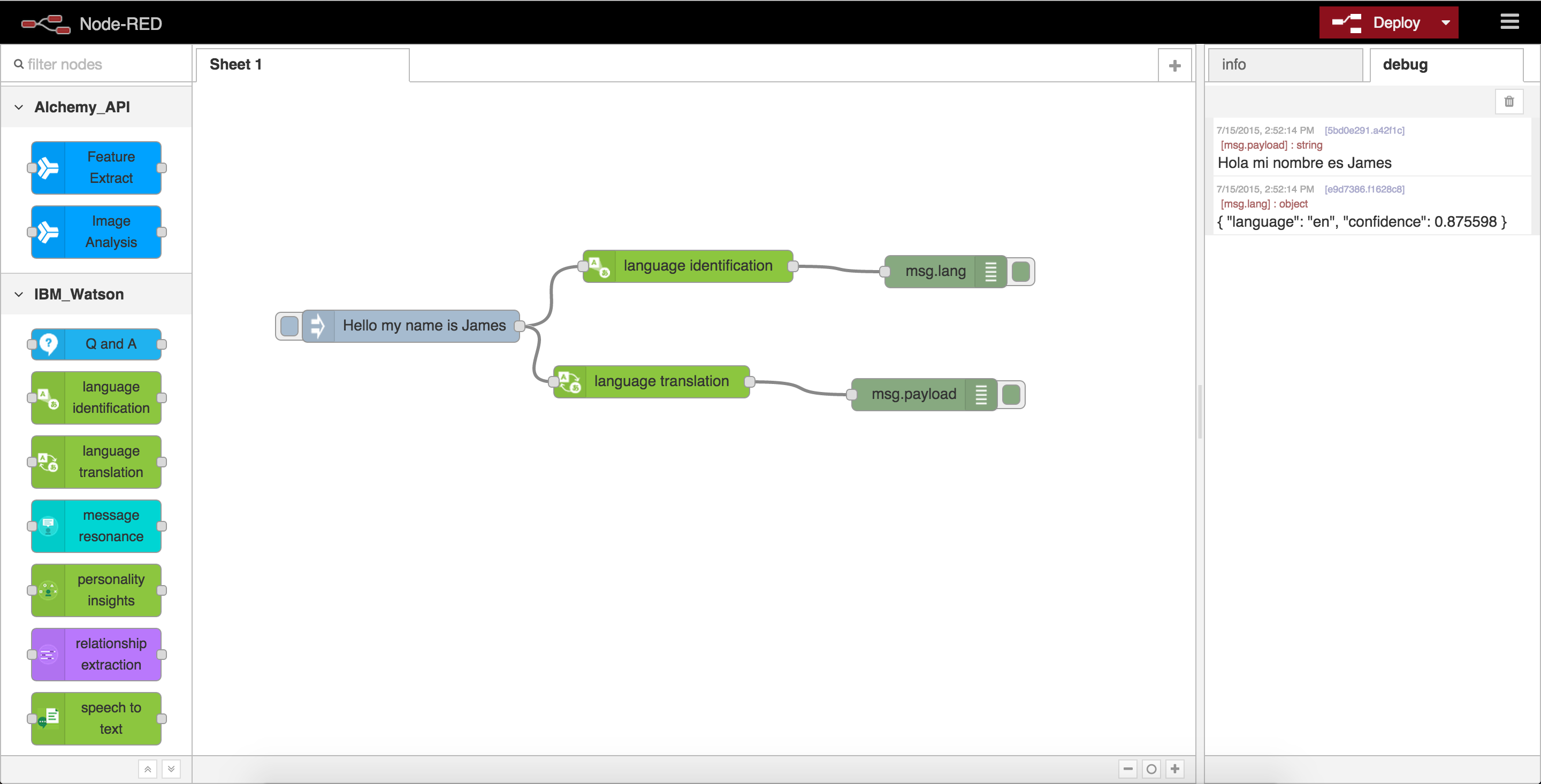Click the Node-RED logo icon
The height and width of the screenshot is (784, 1541).
[45, 24]
